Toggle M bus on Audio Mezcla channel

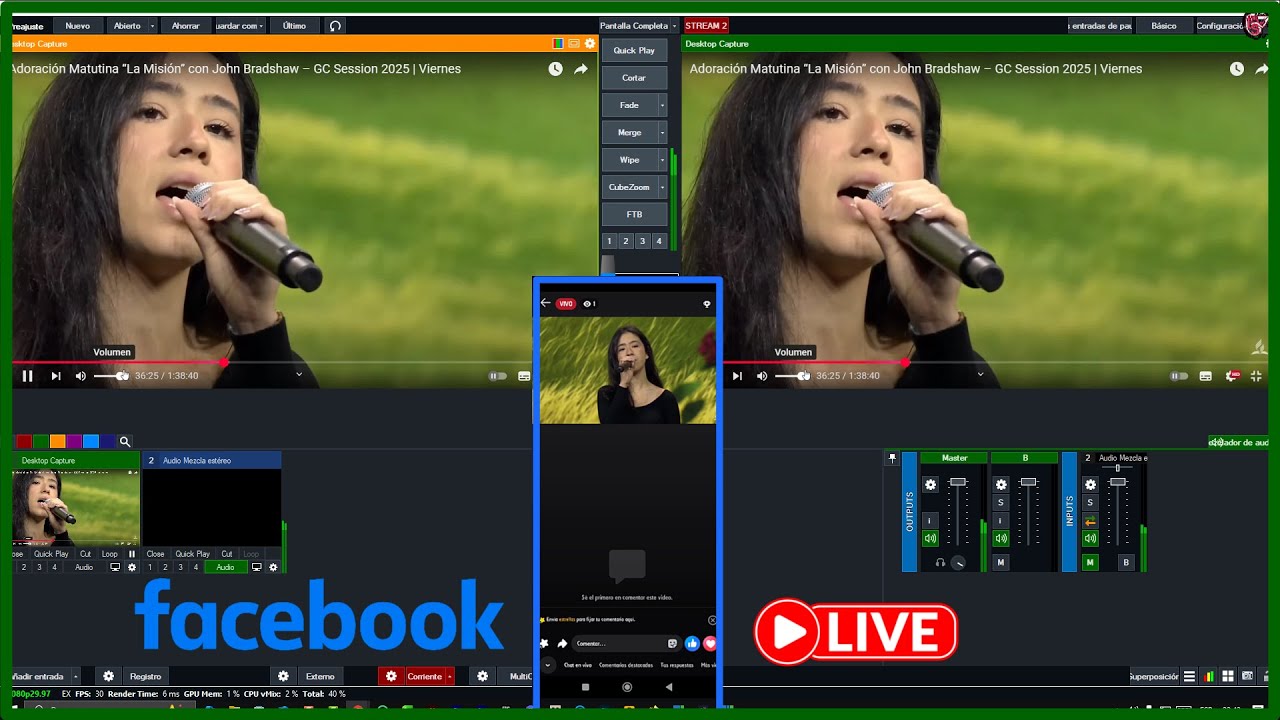click(1091, 562)
